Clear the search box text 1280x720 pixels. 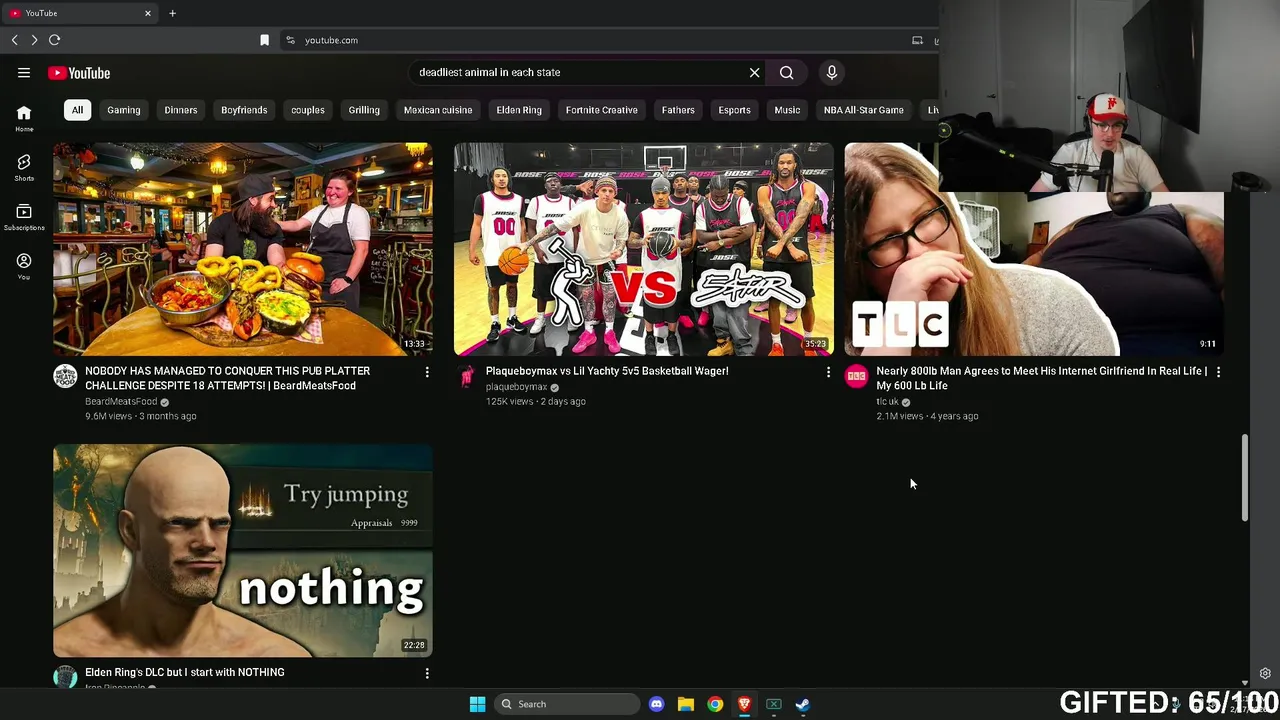[x=755, y=72]
